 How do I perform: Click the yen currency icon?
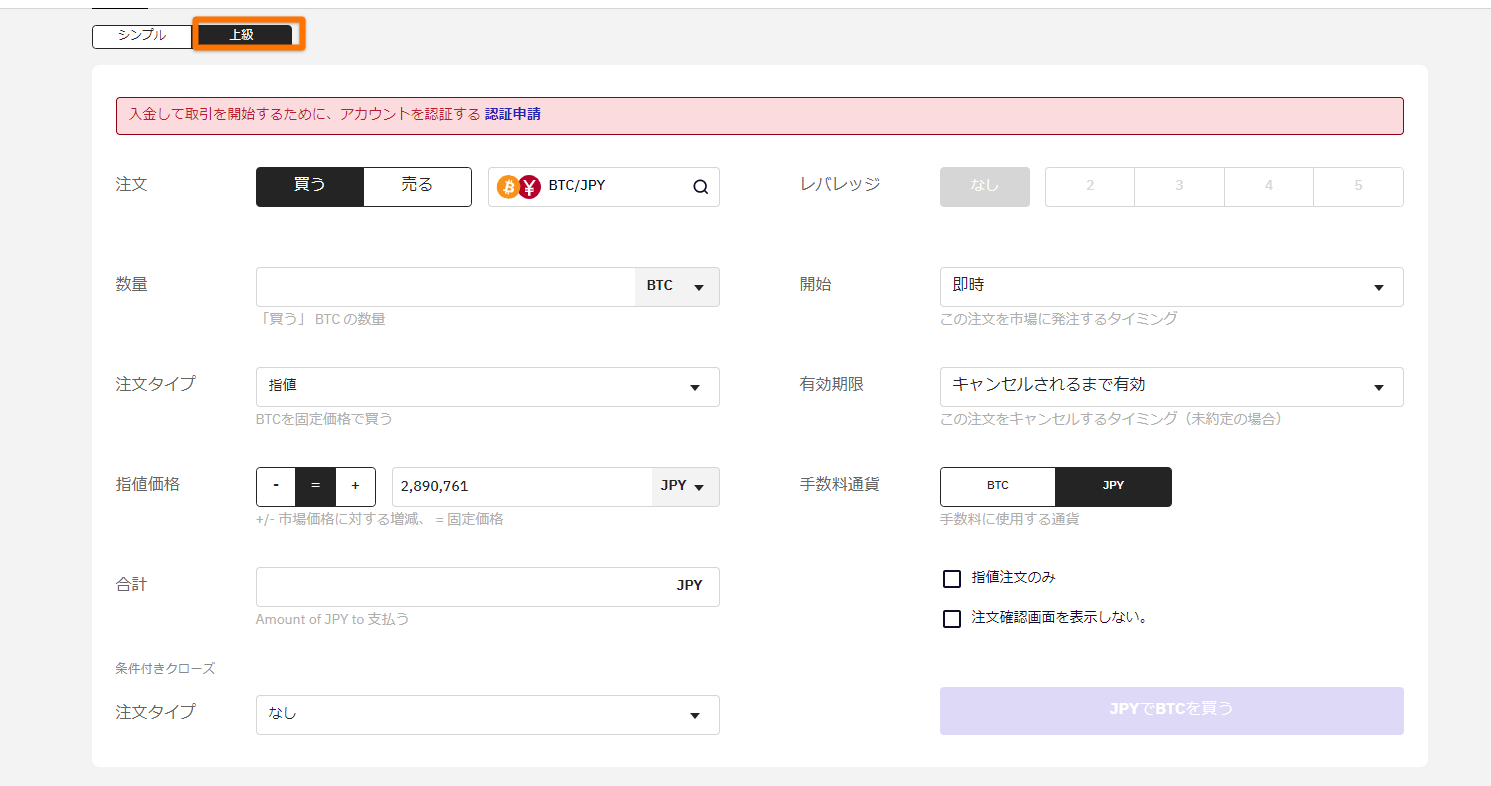[x=530, y=187]
